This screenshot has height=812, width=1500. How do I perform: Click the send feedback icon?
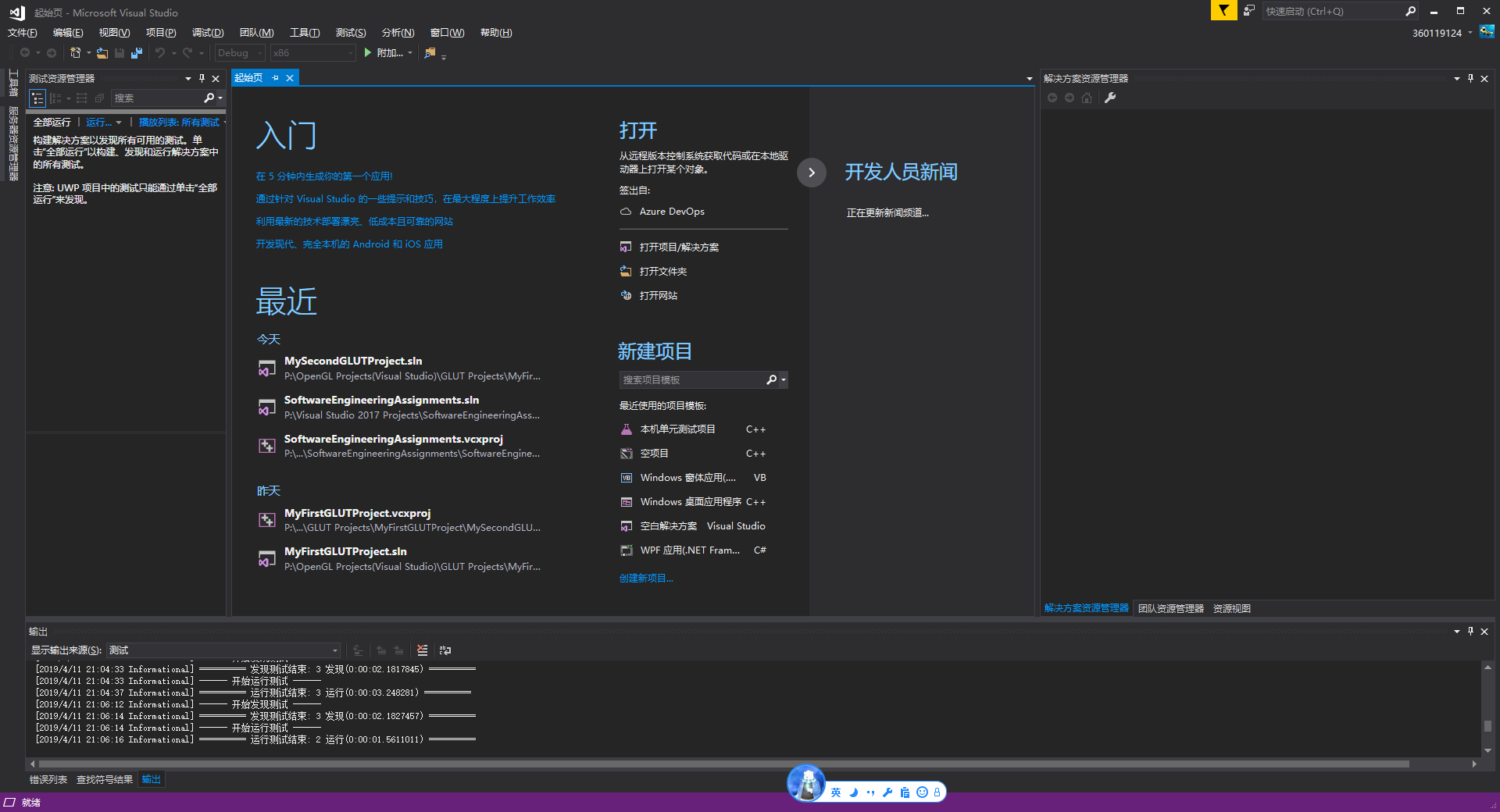tap(1248, 11)
